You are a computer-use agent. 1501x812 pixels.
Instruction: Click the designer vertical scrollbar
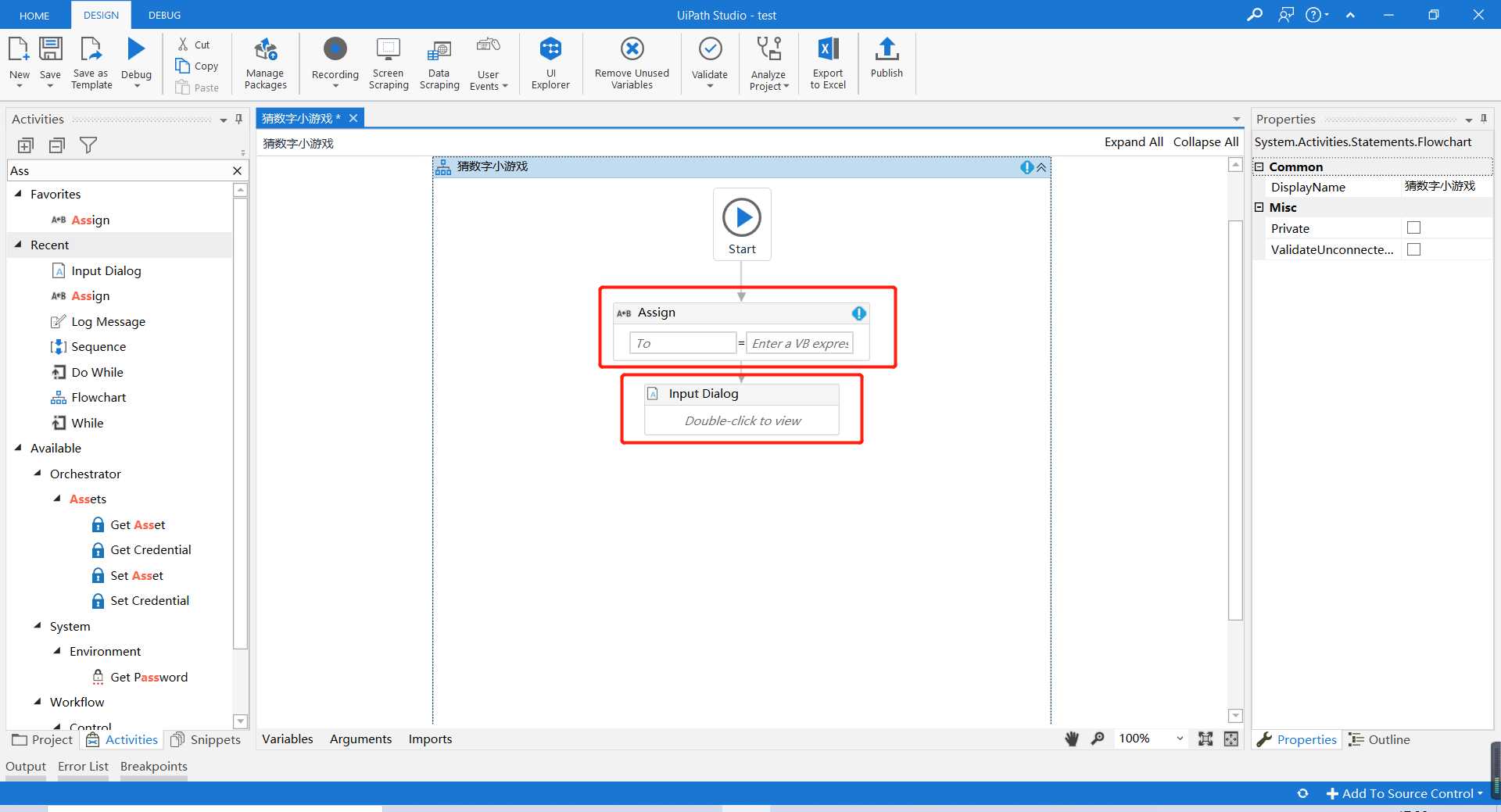tap(1235, 420)
